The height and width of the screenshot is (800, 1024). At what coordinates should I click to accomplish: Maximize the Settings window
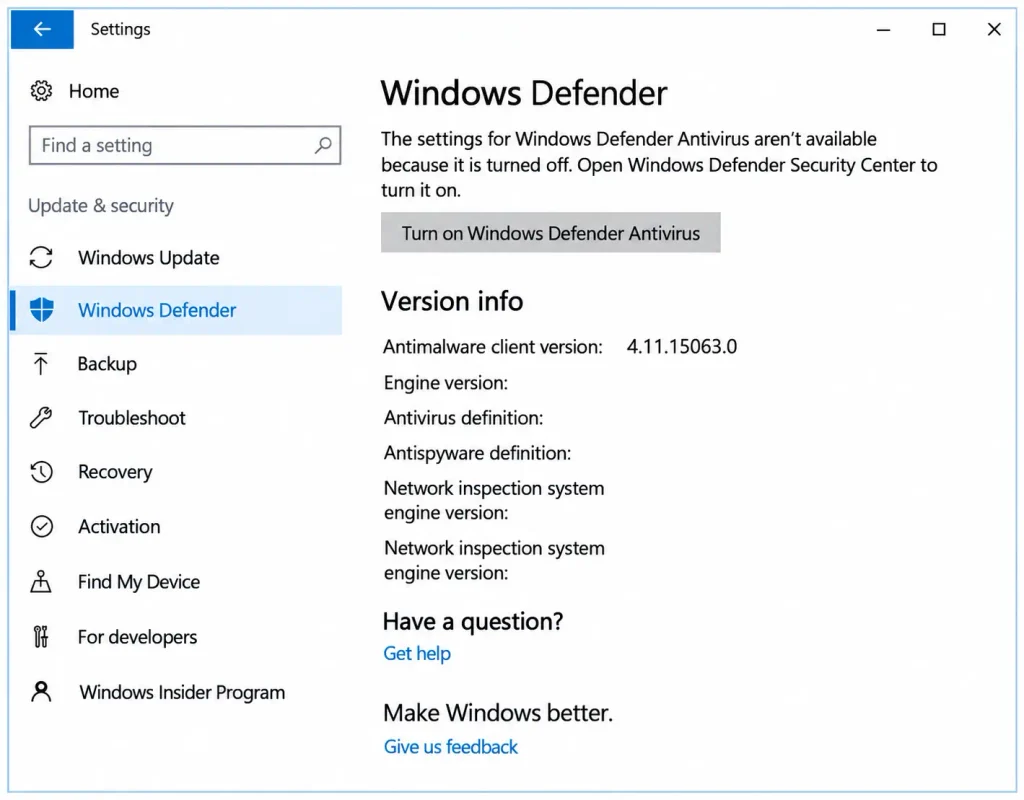click(x=938, y=29)
